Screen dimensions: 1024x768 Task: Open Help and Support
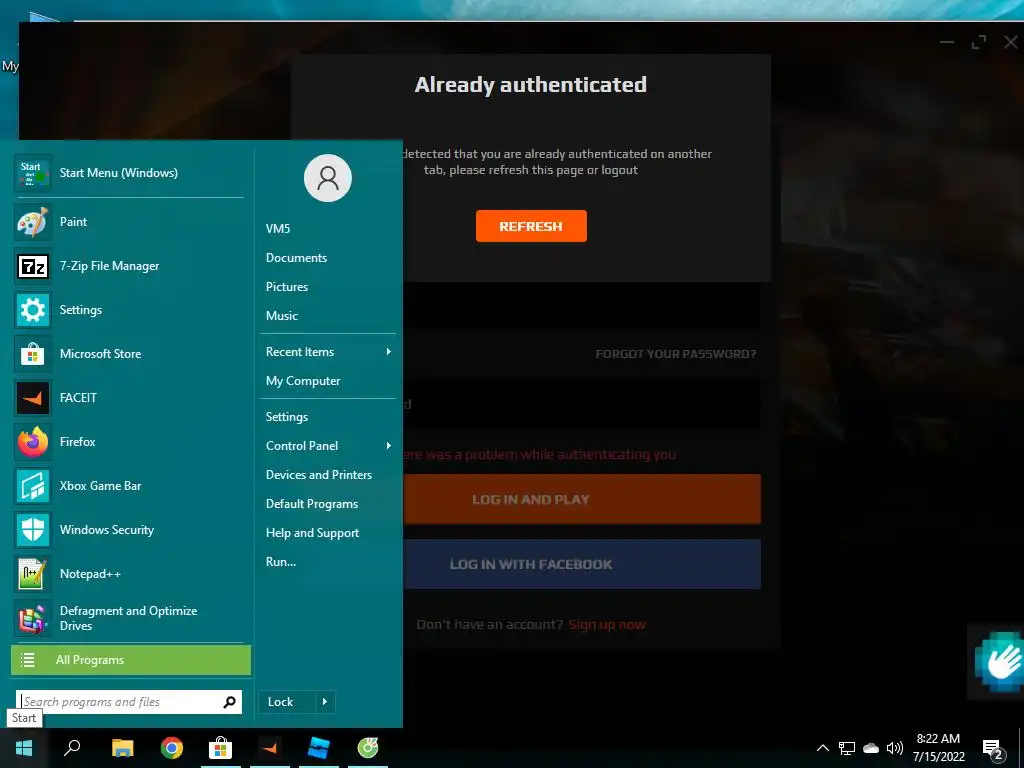click(312, 533)
